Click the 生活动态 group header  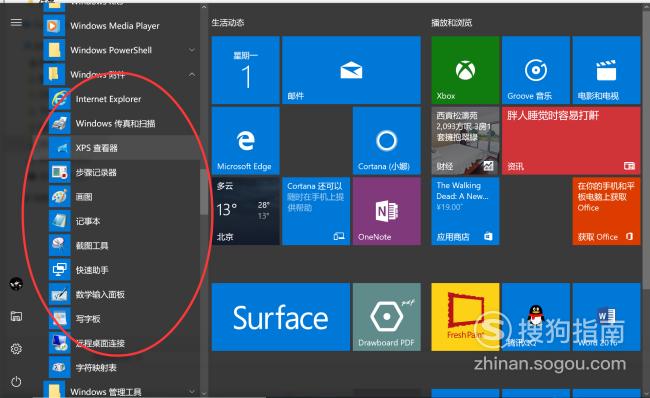[x=228, y=22]
